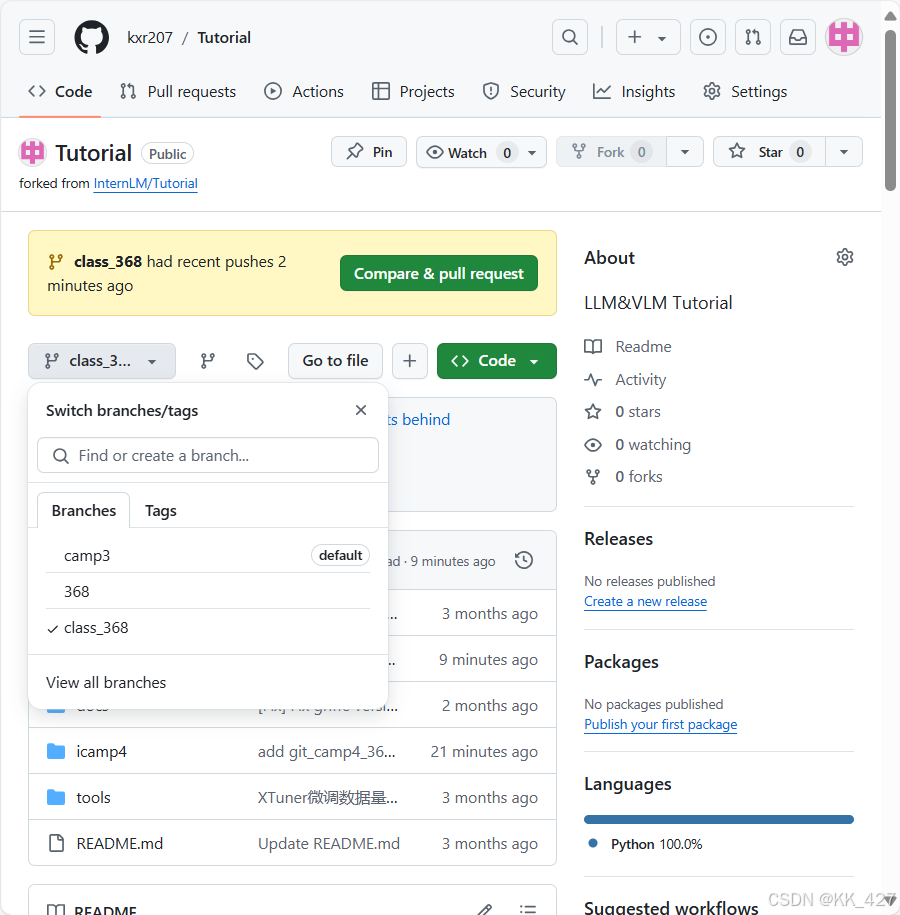Open the Activity link in About
The height and width of the screenshot is (915, 900).
tap(625, 380)
